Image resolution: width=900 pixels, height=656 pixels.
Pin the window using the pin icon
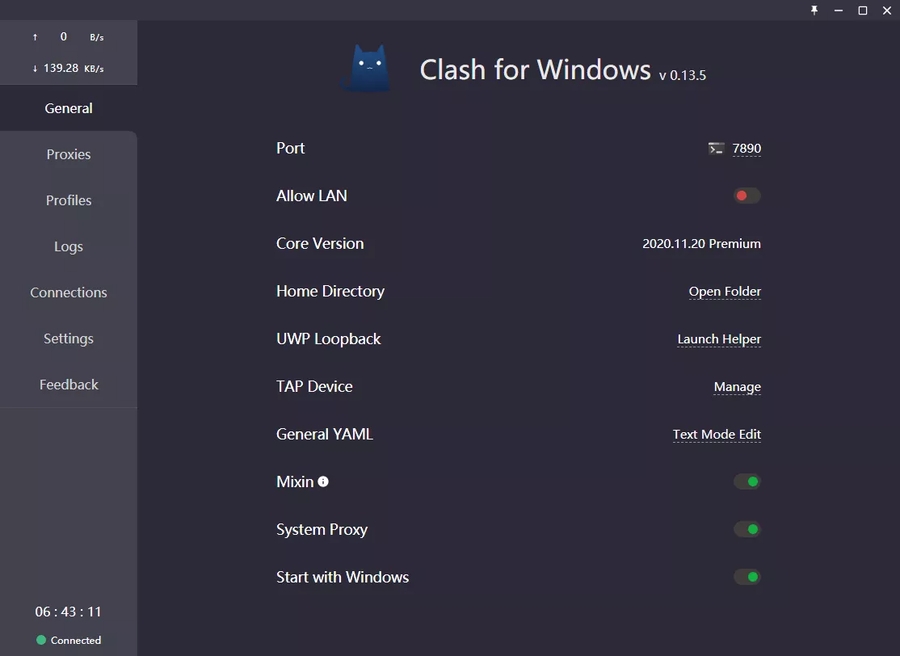[x=814, y=10]
